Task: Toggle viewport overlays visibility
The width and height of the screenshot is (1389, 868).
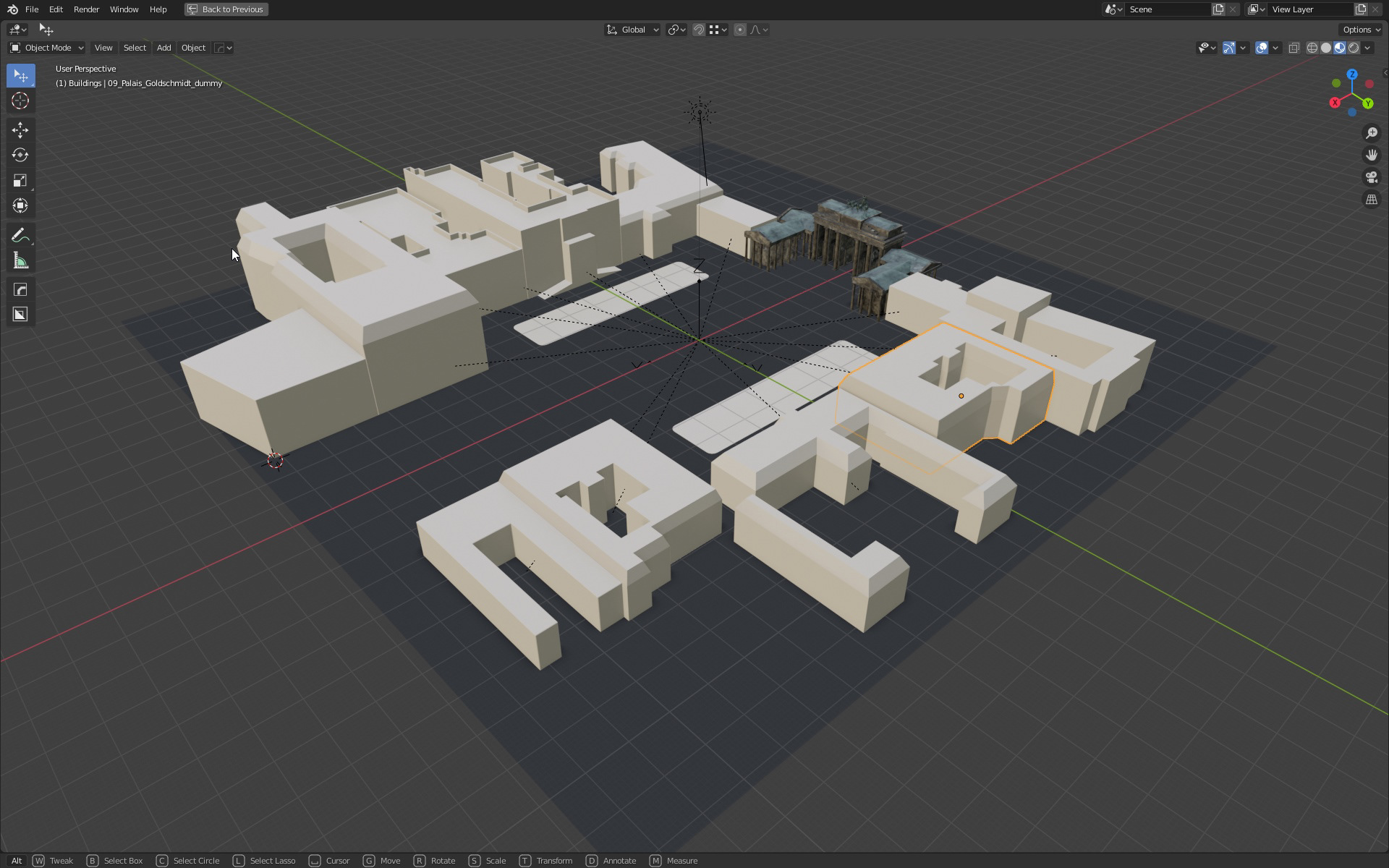Action: pos(1261,47)
